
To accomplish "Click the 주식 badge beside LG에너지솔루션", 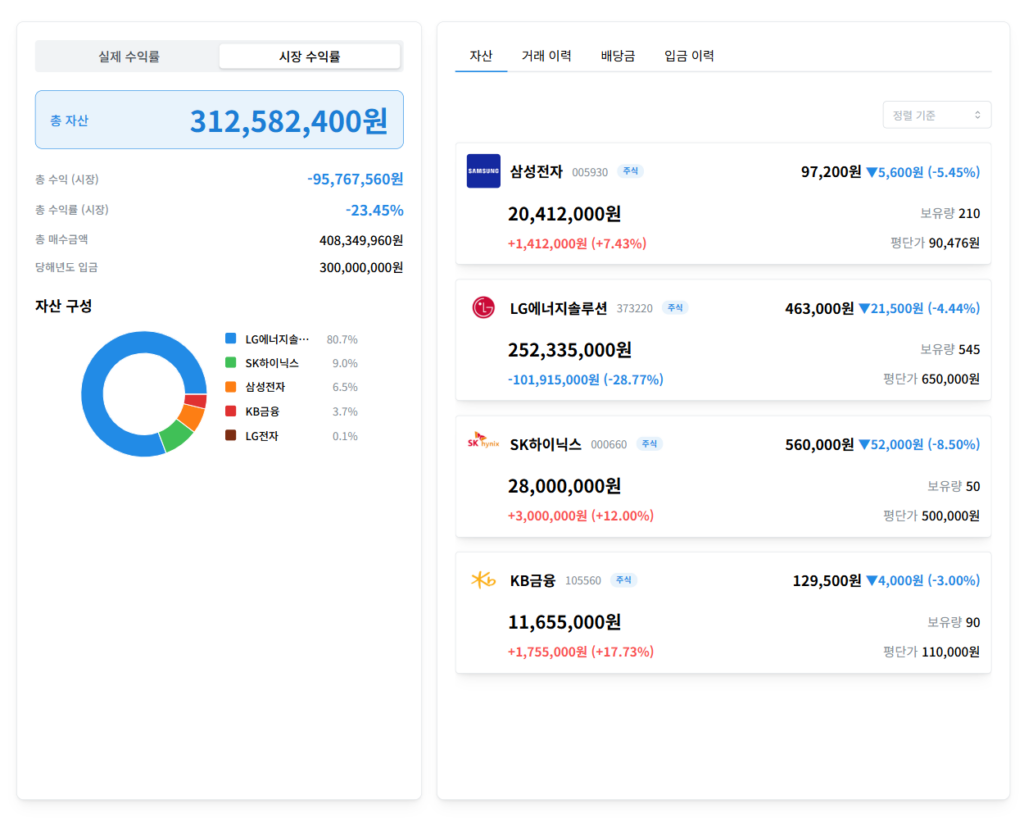I will pyautogui.click(x=675, y=308).
